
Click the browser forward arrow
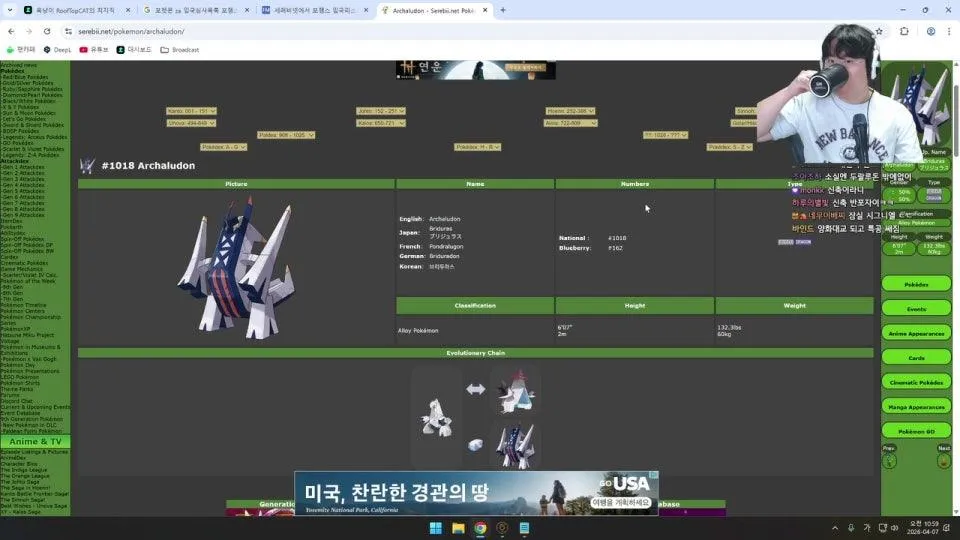[29, 31]
